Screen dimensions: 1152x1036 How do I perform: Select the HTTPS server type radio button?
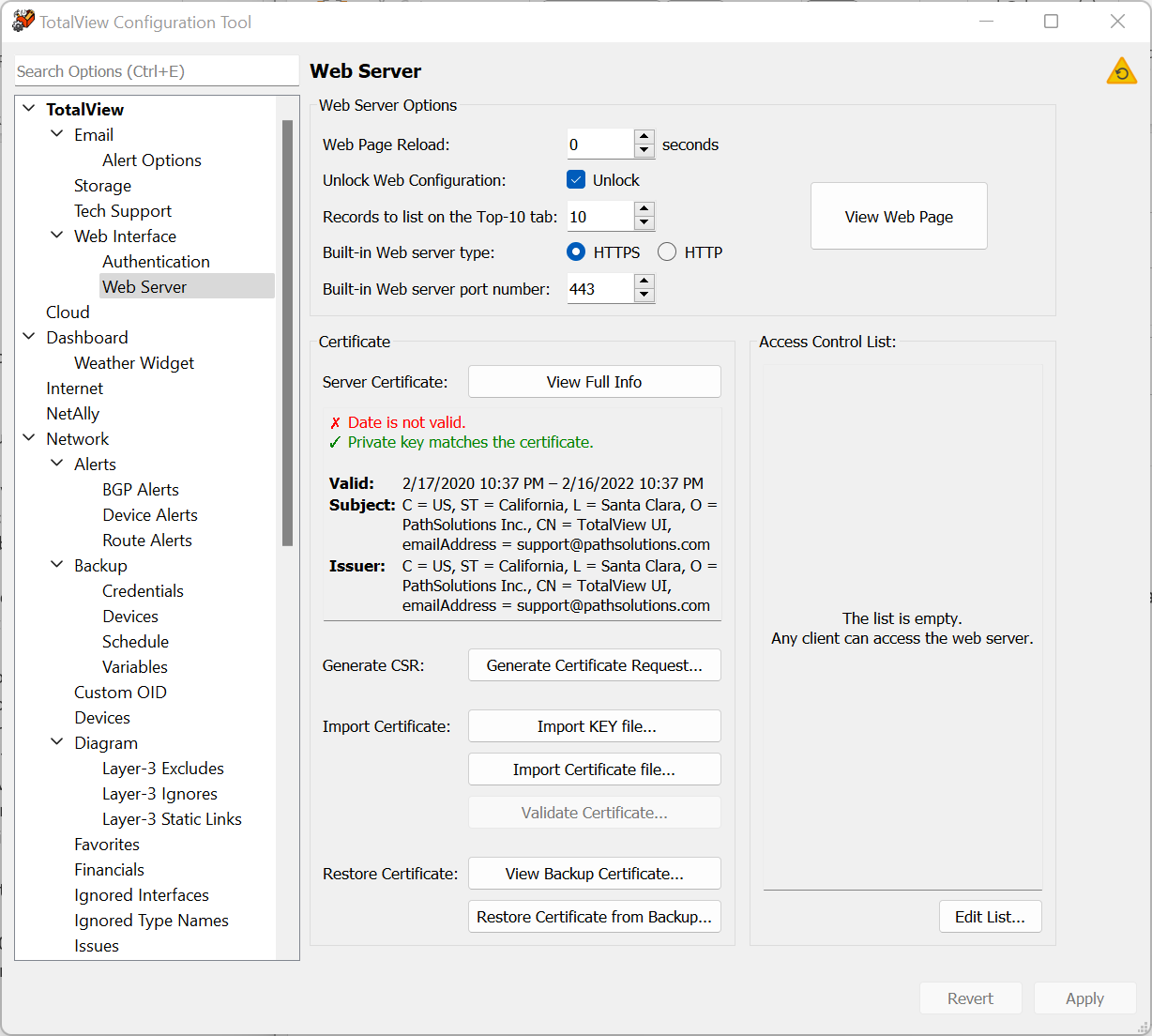click(x=576, y=252)
